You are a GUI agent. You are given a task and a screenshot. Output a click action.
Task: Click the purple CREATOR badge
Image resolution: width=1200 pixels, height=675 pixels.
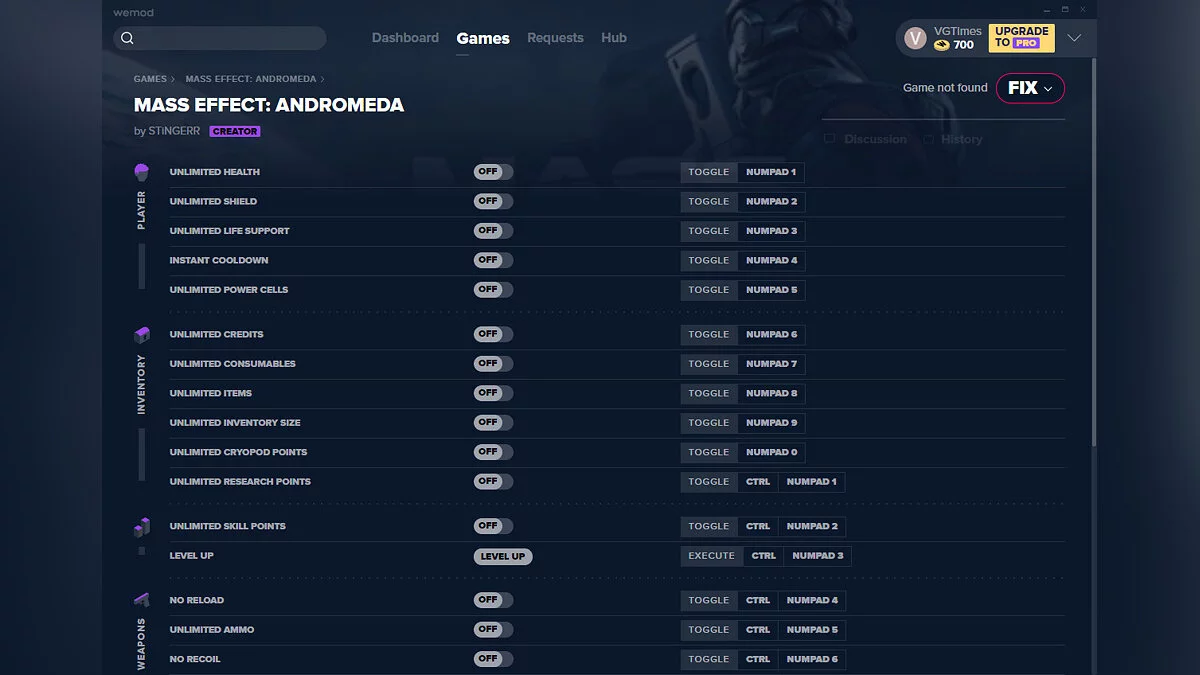[235, 131]
